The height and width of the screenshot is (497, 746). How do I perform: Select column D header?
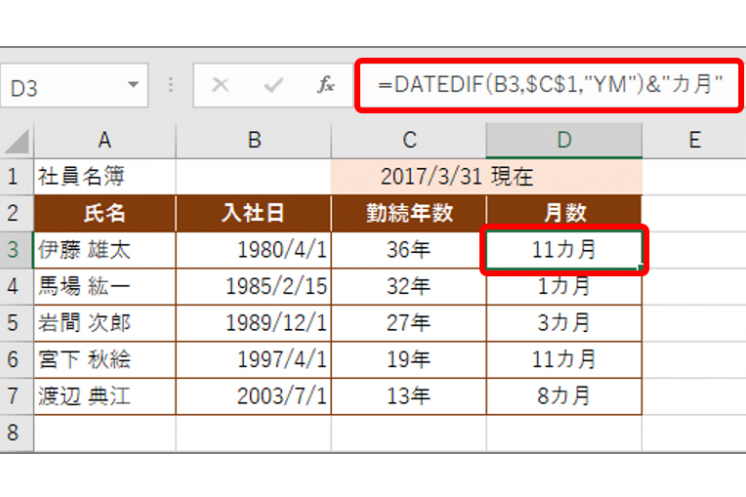click(x=564, y=140)
